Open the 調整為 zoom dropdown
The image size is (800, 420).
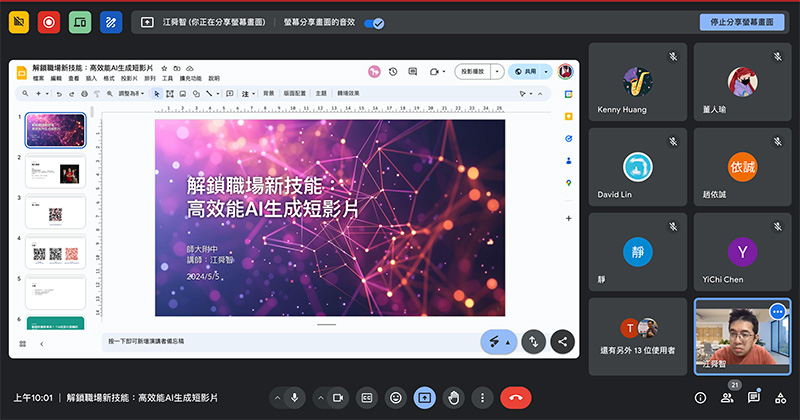coord(132,94)
